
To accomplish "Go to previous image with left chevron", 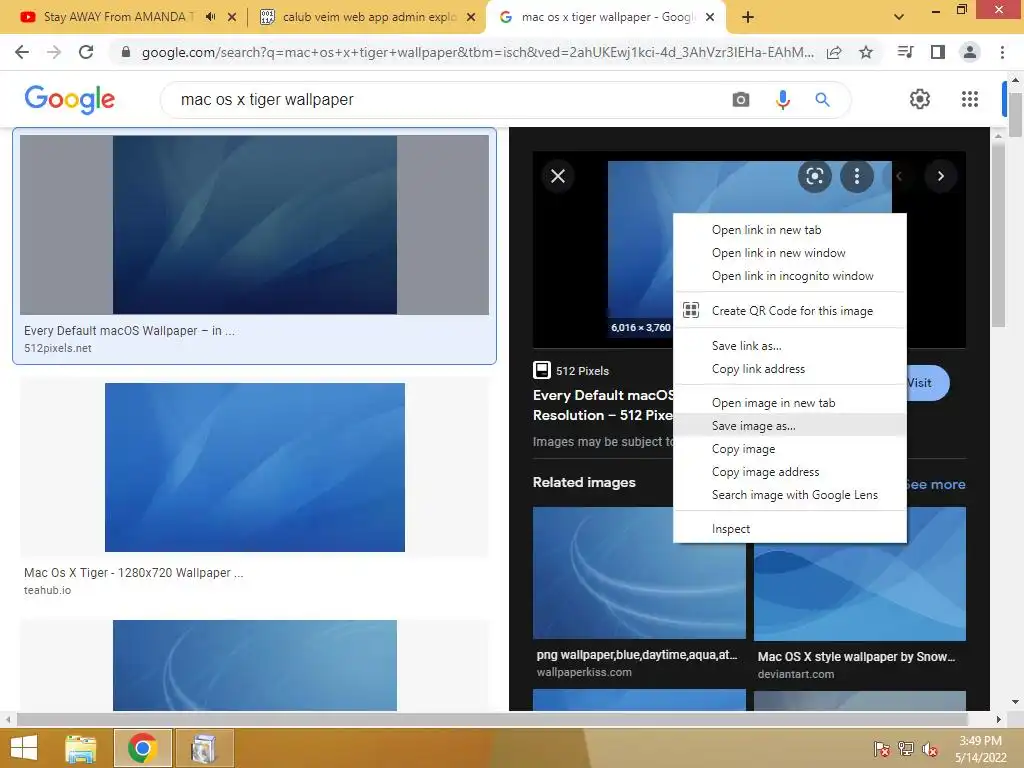I will (899, 176).
